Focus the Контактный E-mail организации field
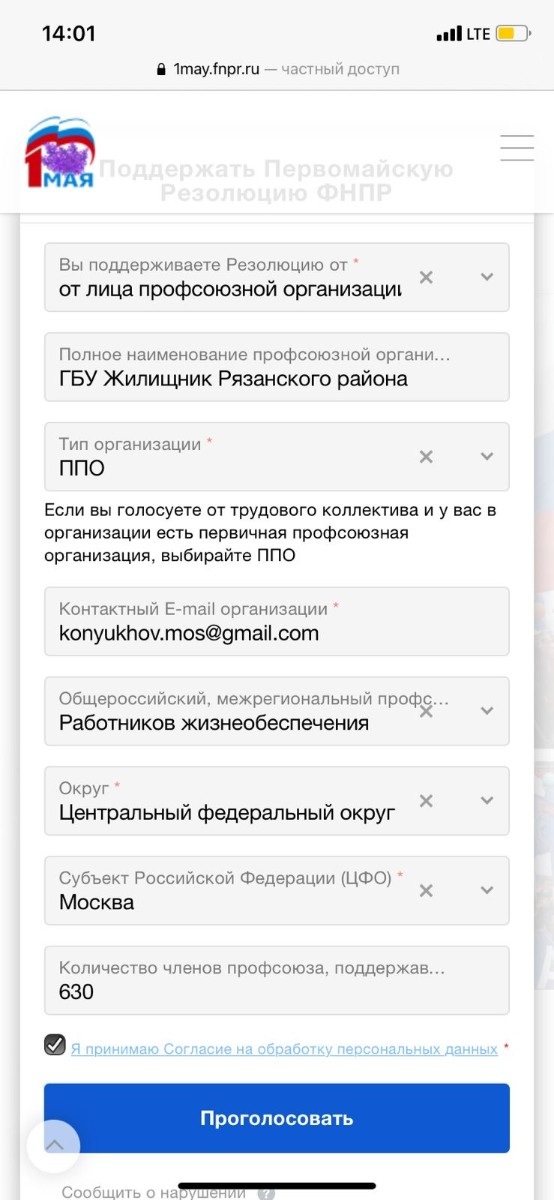554x1200 pixels. (277, 621)
